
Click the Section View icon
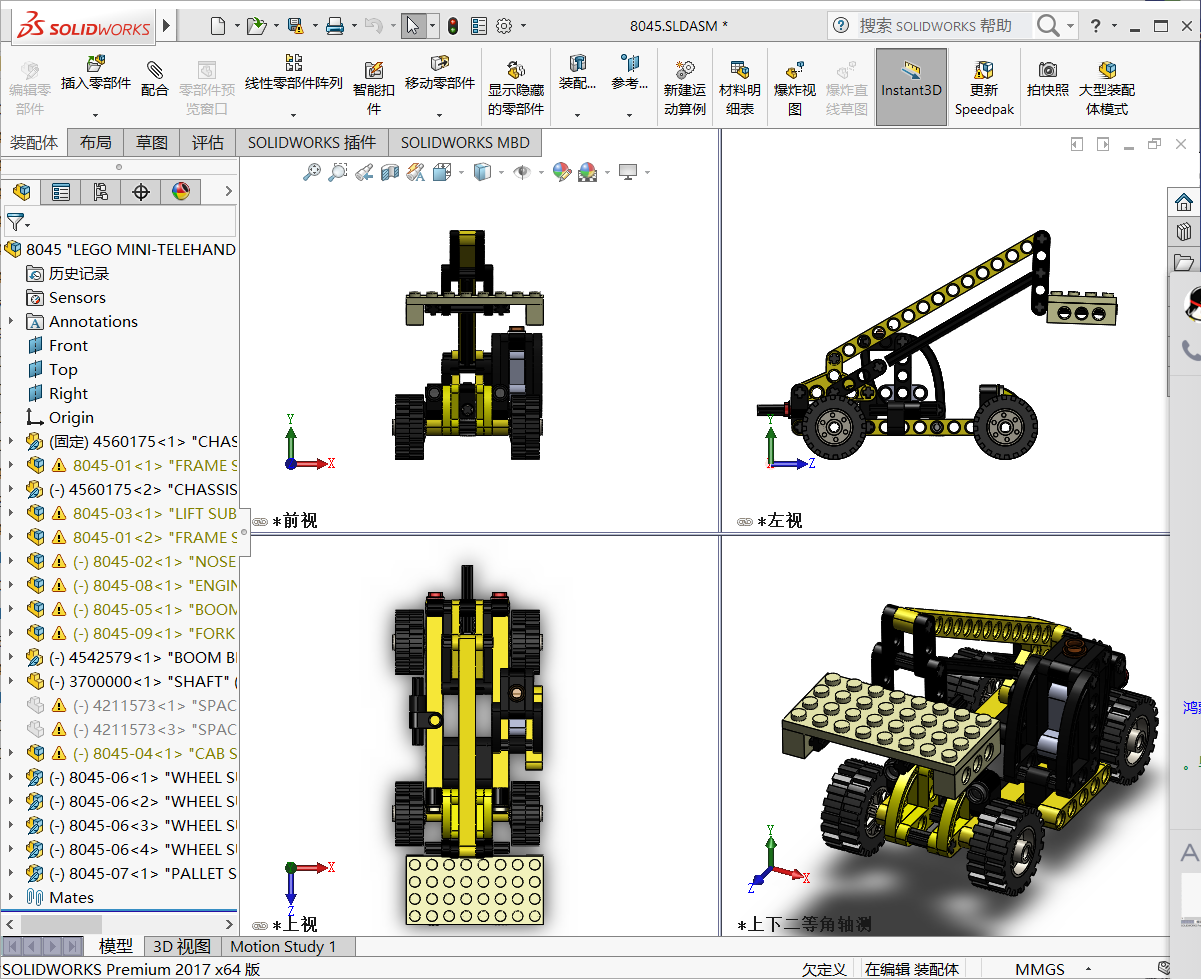390,172
